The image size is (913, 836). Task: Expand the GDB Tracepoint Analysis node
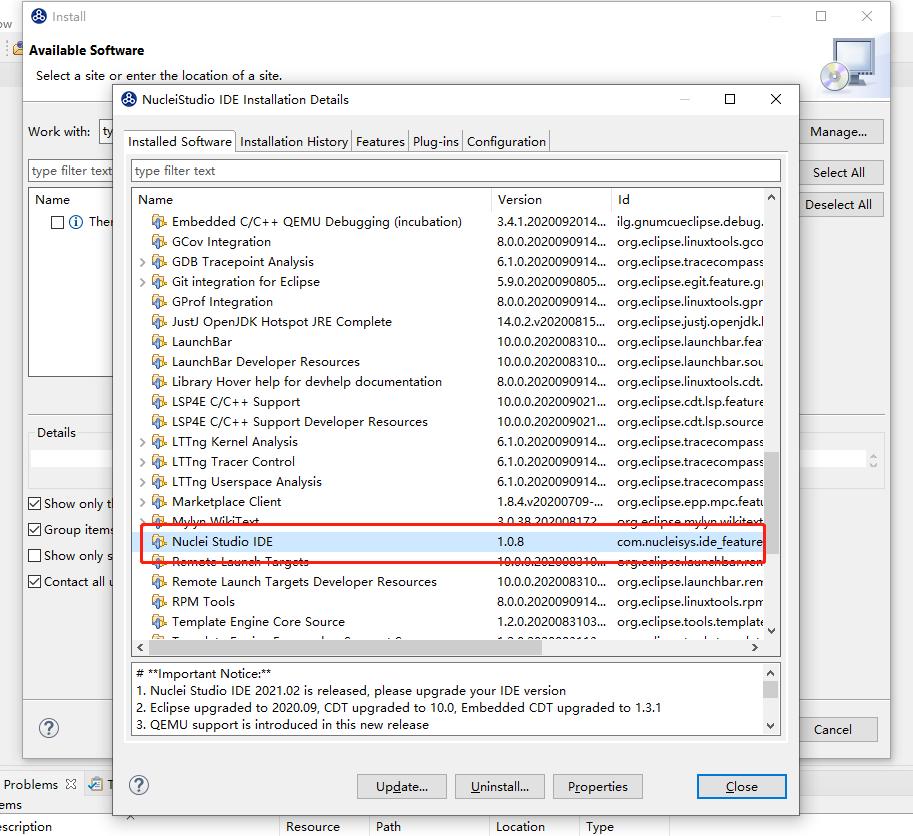click(x=143, y=263)
